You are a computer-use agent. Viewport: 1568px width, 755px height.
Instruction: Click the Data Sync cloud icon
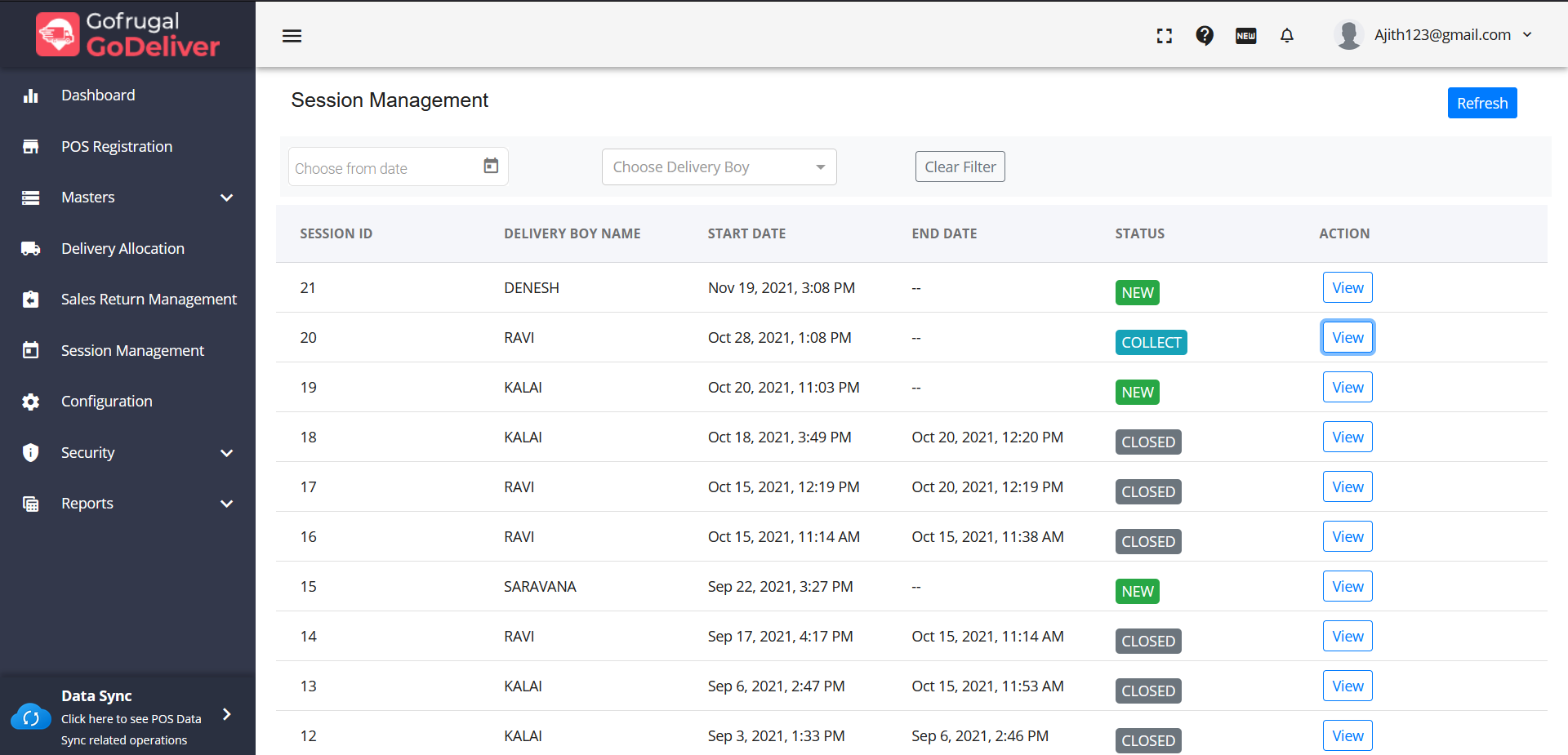(x=31, y=717)
